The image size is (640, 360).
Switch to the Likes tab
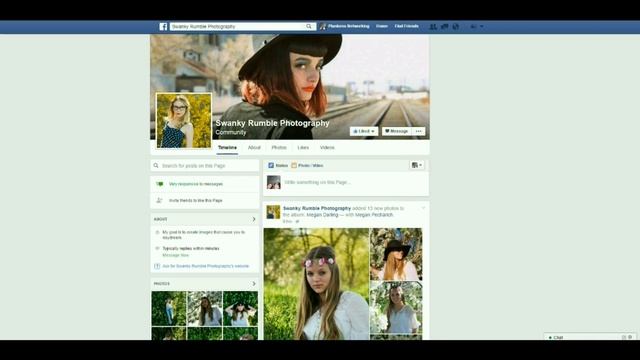(x=303, y=147)
